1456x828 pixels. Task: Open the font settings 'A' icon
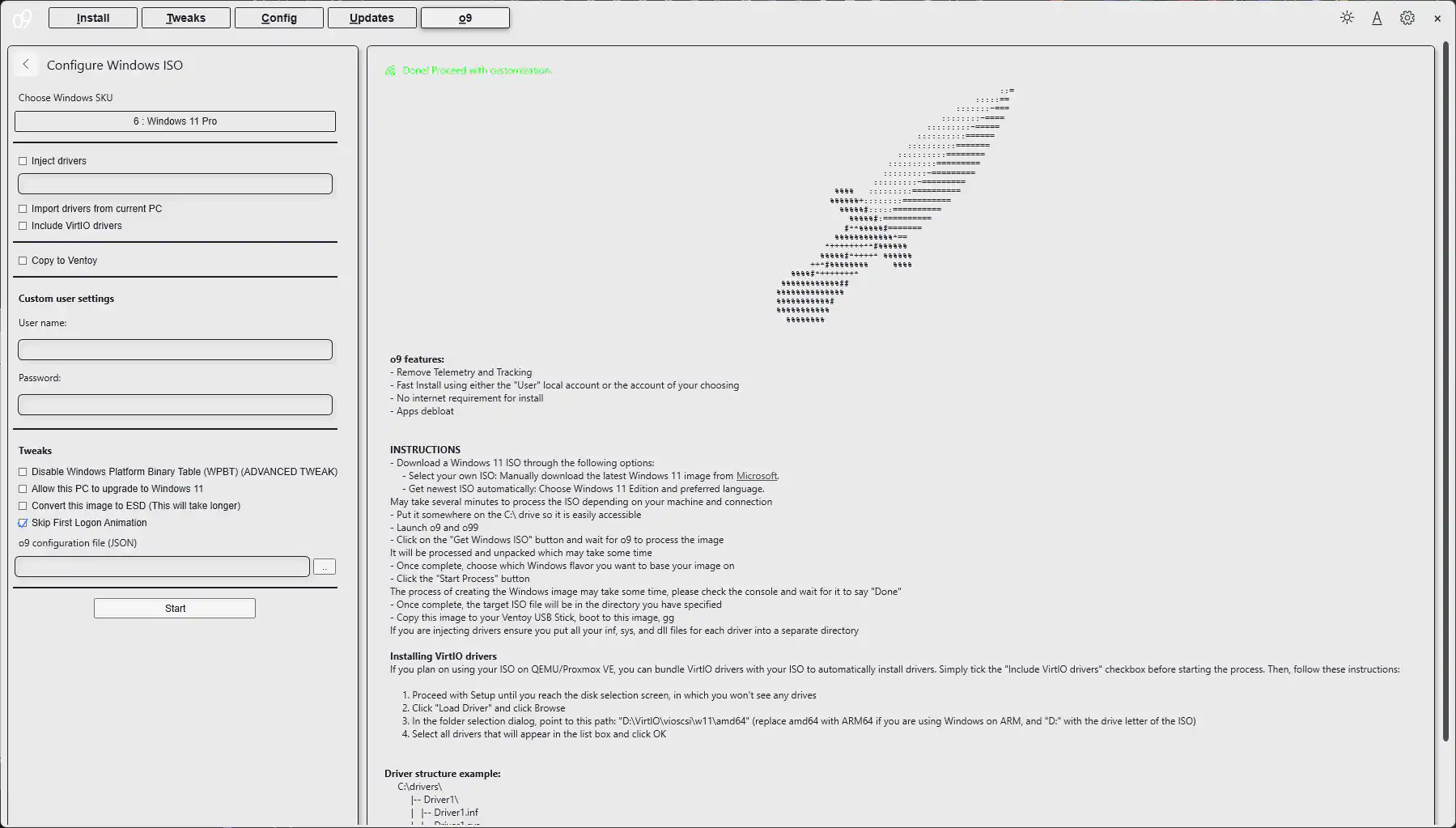1377,18
